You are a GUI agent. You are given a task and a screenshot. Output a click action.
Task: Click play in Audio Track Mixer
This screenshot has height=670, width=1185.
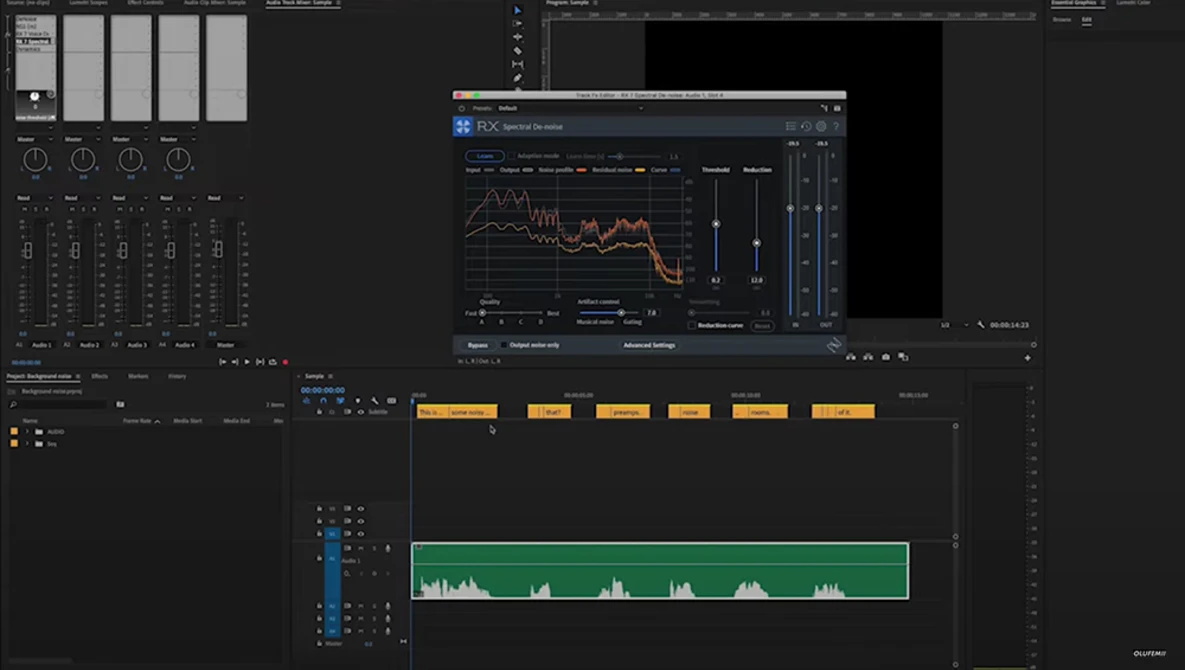click(x=247, y=362)
